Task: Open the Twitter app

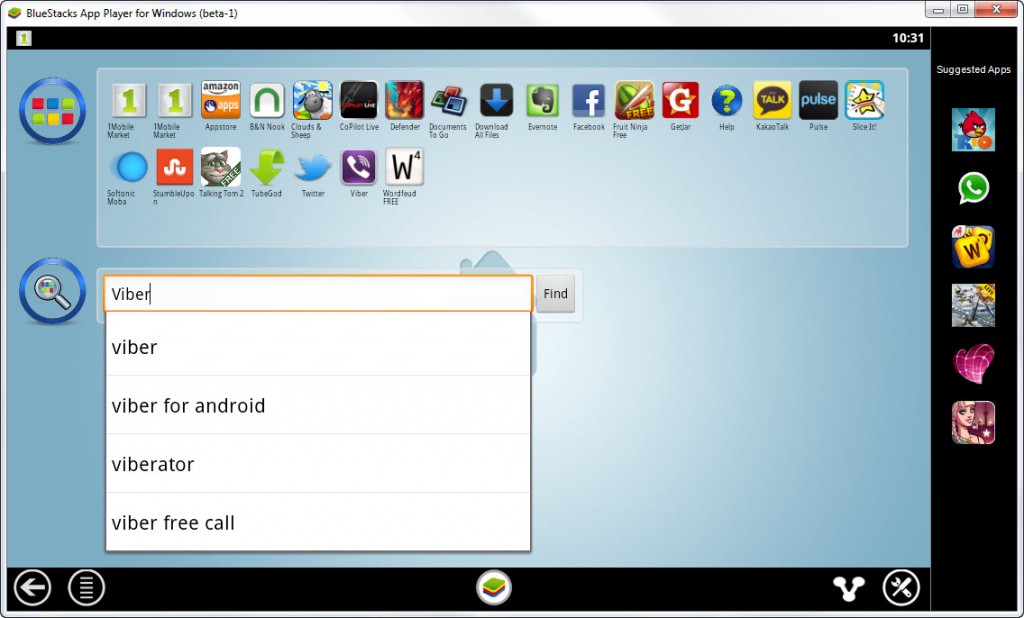Action: (x=313, y=169)
